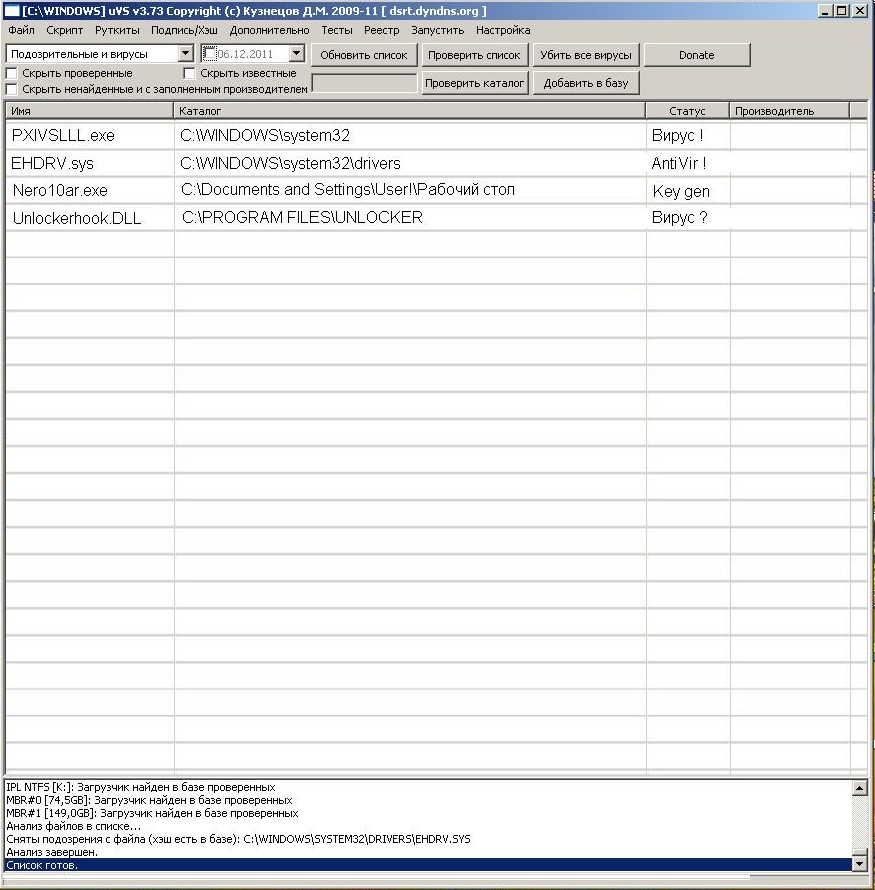Image resolution: width=875 pixels, height=890 pixels.
Task: Open the Файл menu
Action: 21,30
